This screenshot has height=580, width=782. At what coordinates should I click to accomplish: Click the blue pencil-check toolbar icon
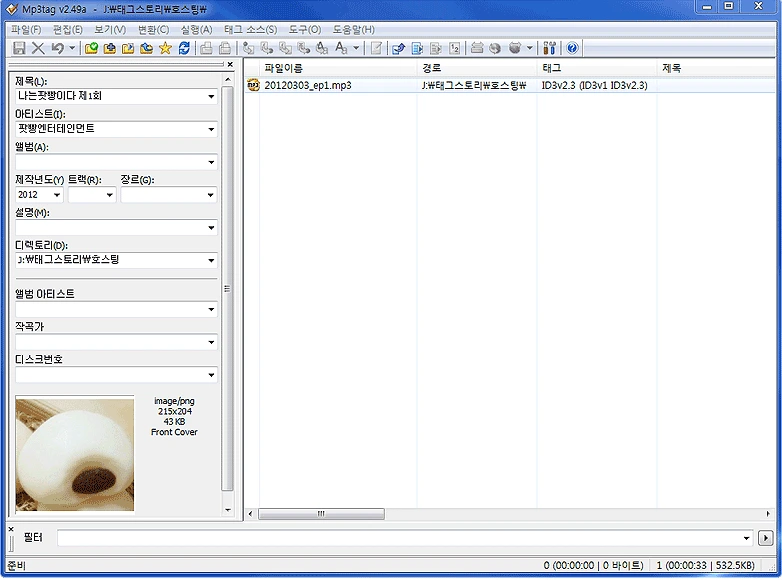click(398, 48)
